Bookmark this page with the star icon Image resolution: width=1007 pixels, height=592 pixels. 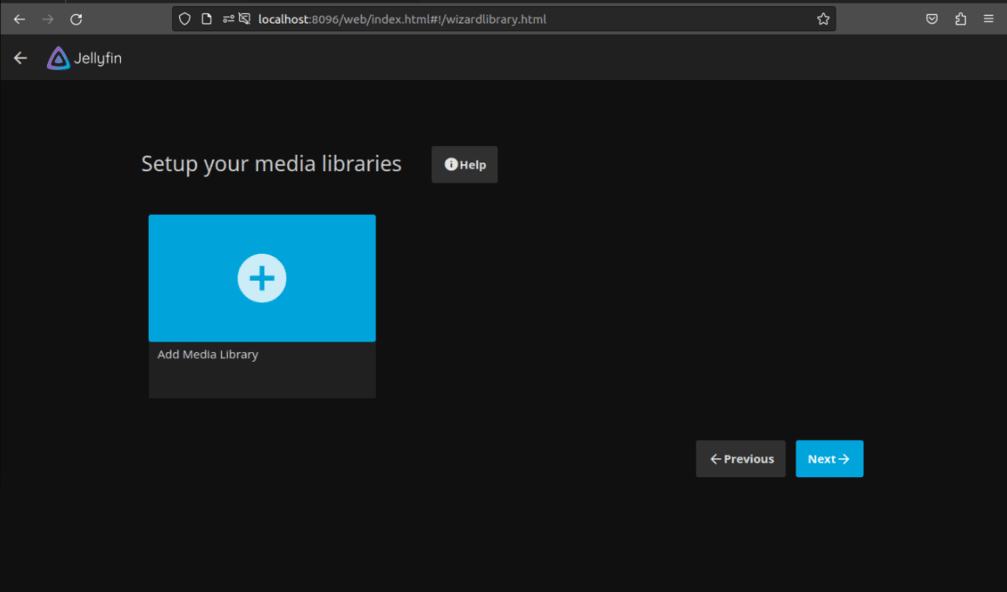click(823, 19)
